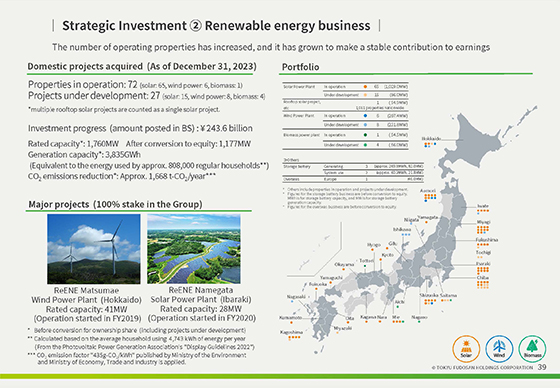The width and height of the screenshot is (560, 388).
Task: Click the 'ReENE Namegata' caption text
Action: [201, 290]
